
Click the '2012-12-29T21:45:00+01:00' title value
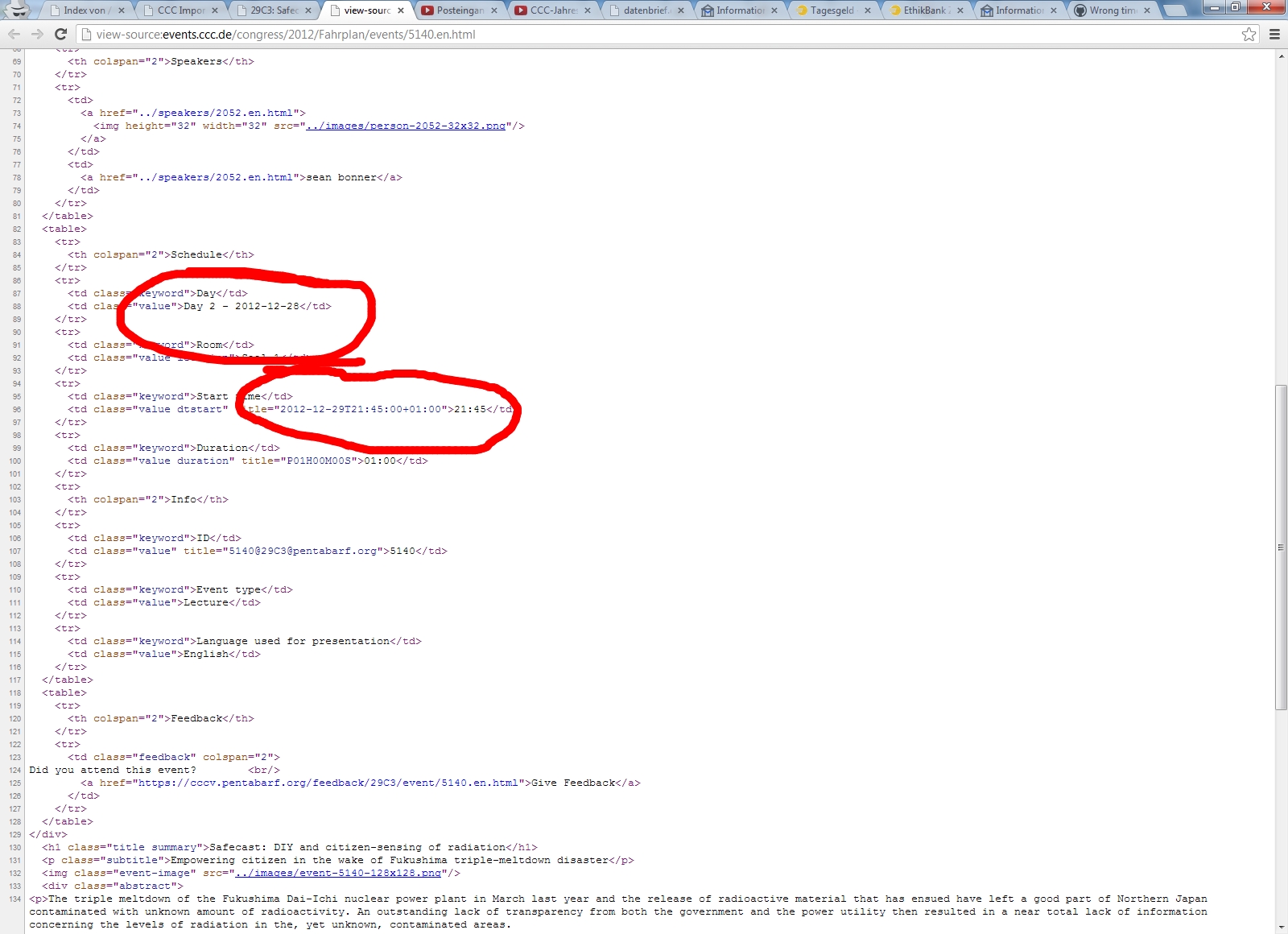pyautogui.click(x=361, y=409)
